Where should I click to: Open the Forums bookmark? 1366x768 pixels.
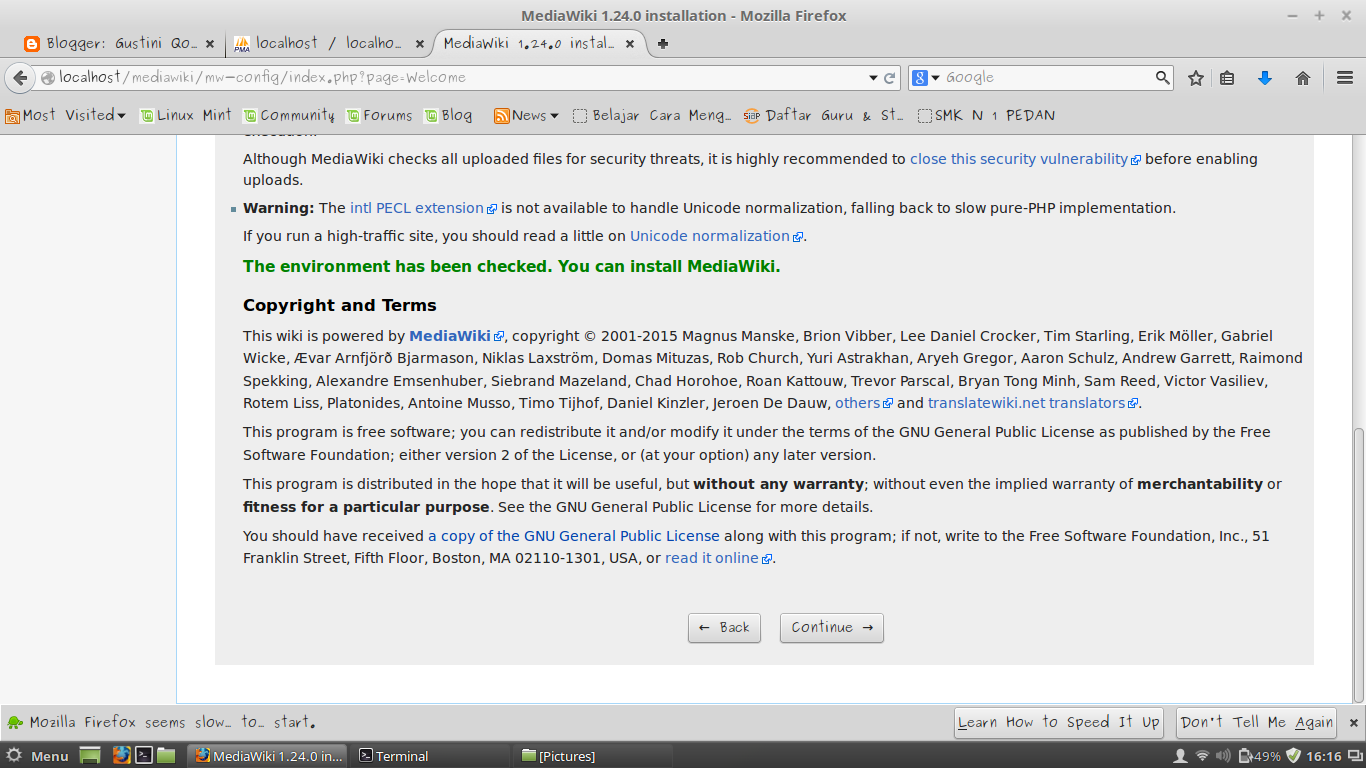click(379, 115)
